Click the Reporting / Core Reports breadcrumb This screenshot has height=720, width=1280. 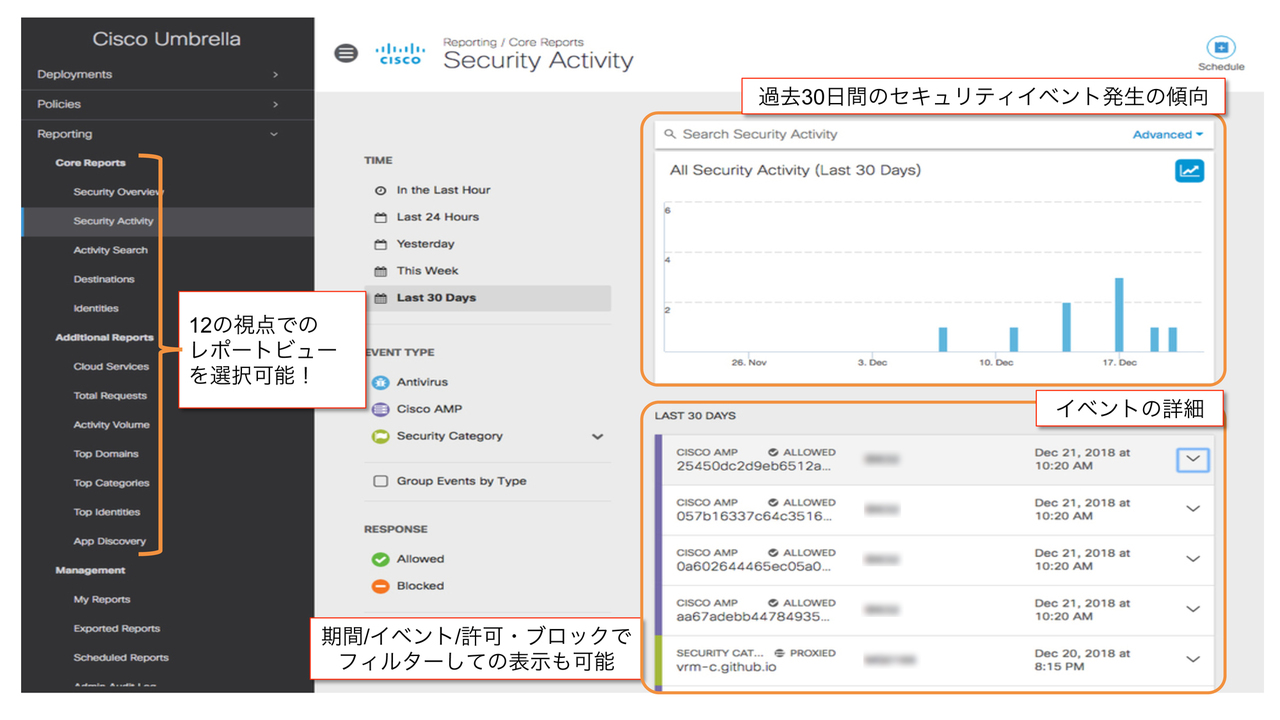pyautogui.click(x=513, y=42)
